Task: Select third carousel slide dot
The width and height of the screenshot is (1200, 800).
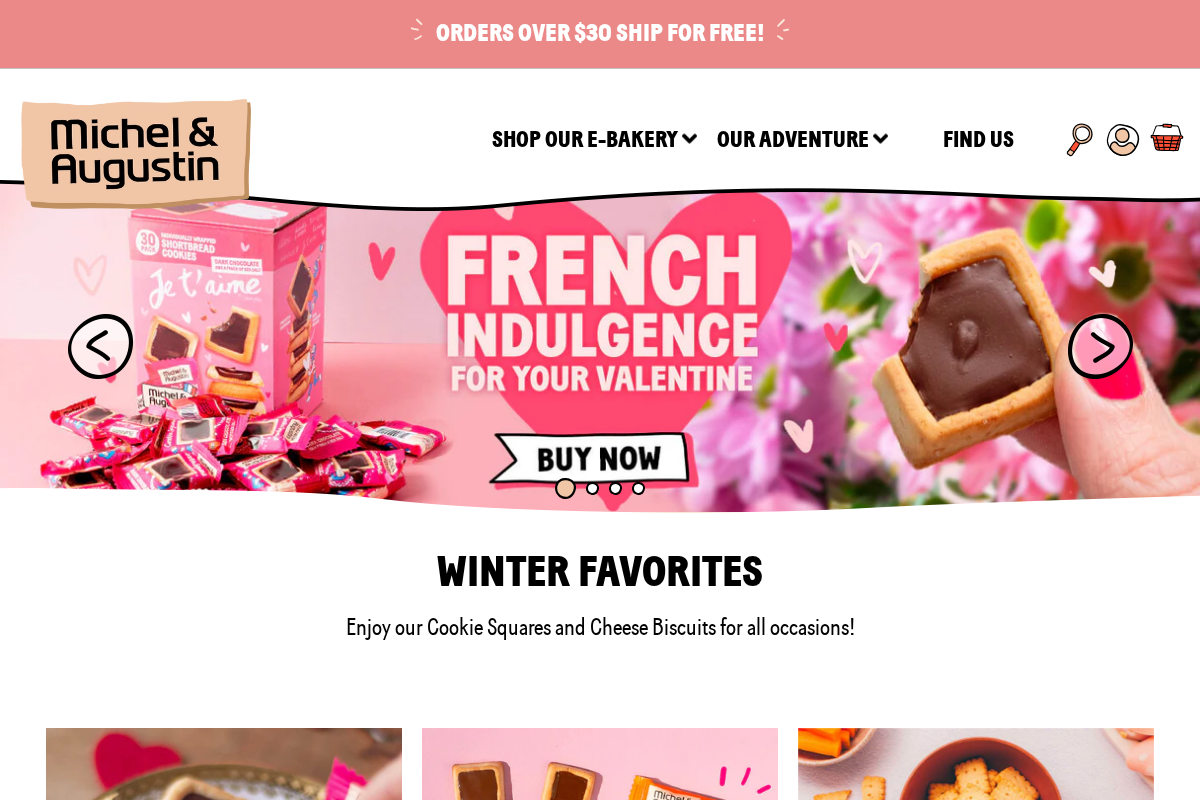Action: (616, 488)
